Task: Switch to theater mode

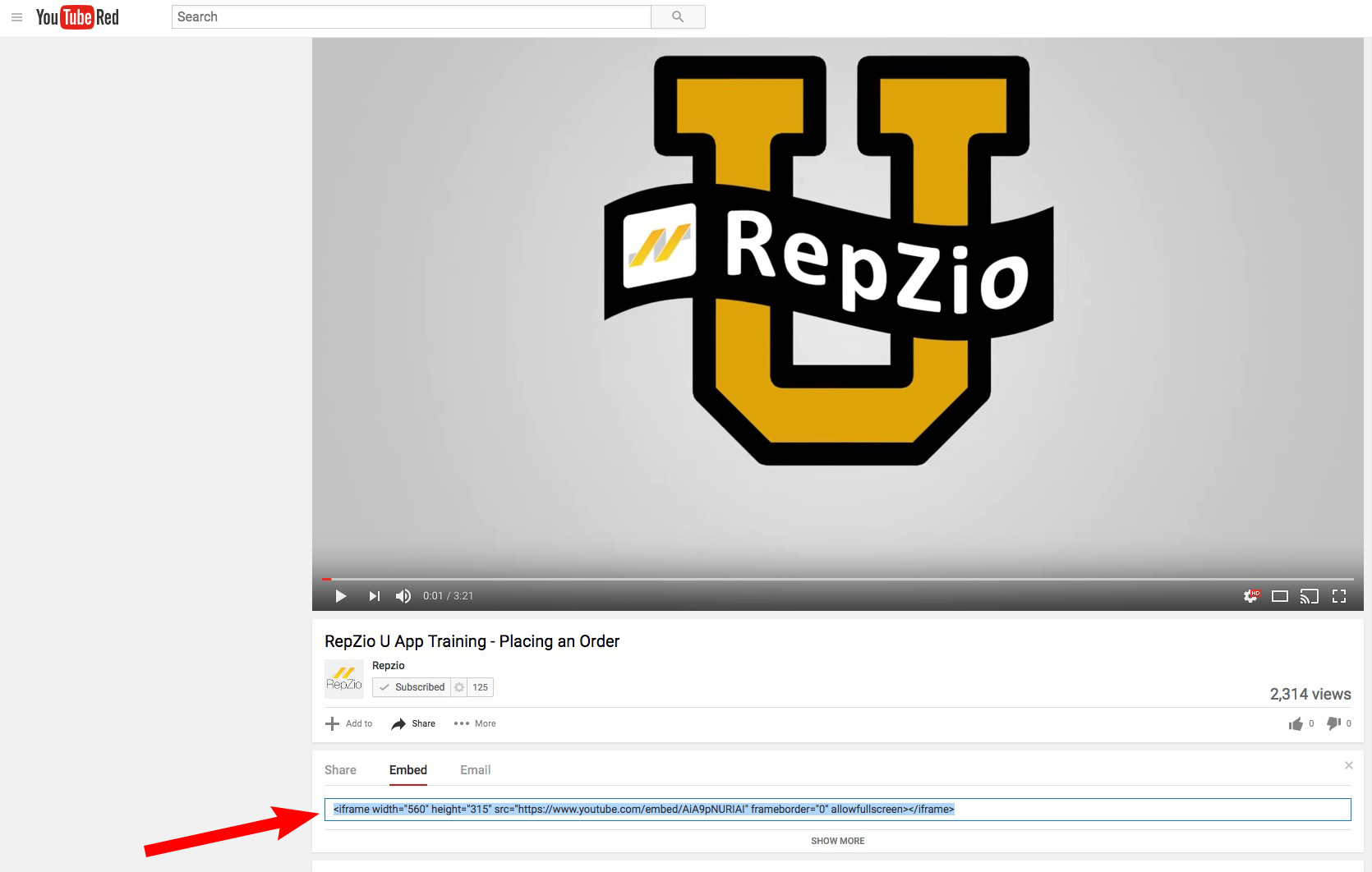Action: tap(1280, 597)
